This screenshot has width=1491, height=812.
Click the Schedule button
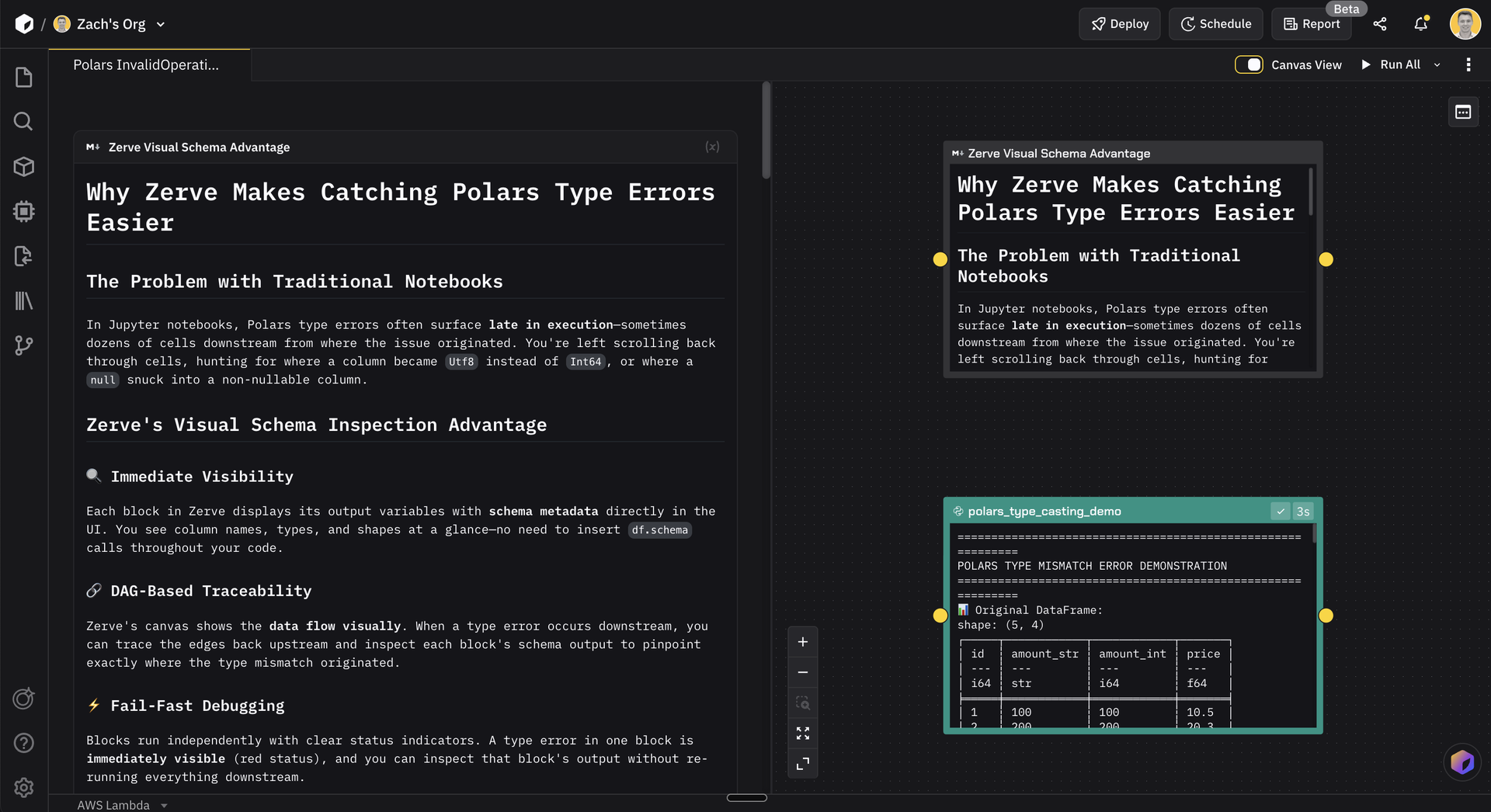point(1216,24)
